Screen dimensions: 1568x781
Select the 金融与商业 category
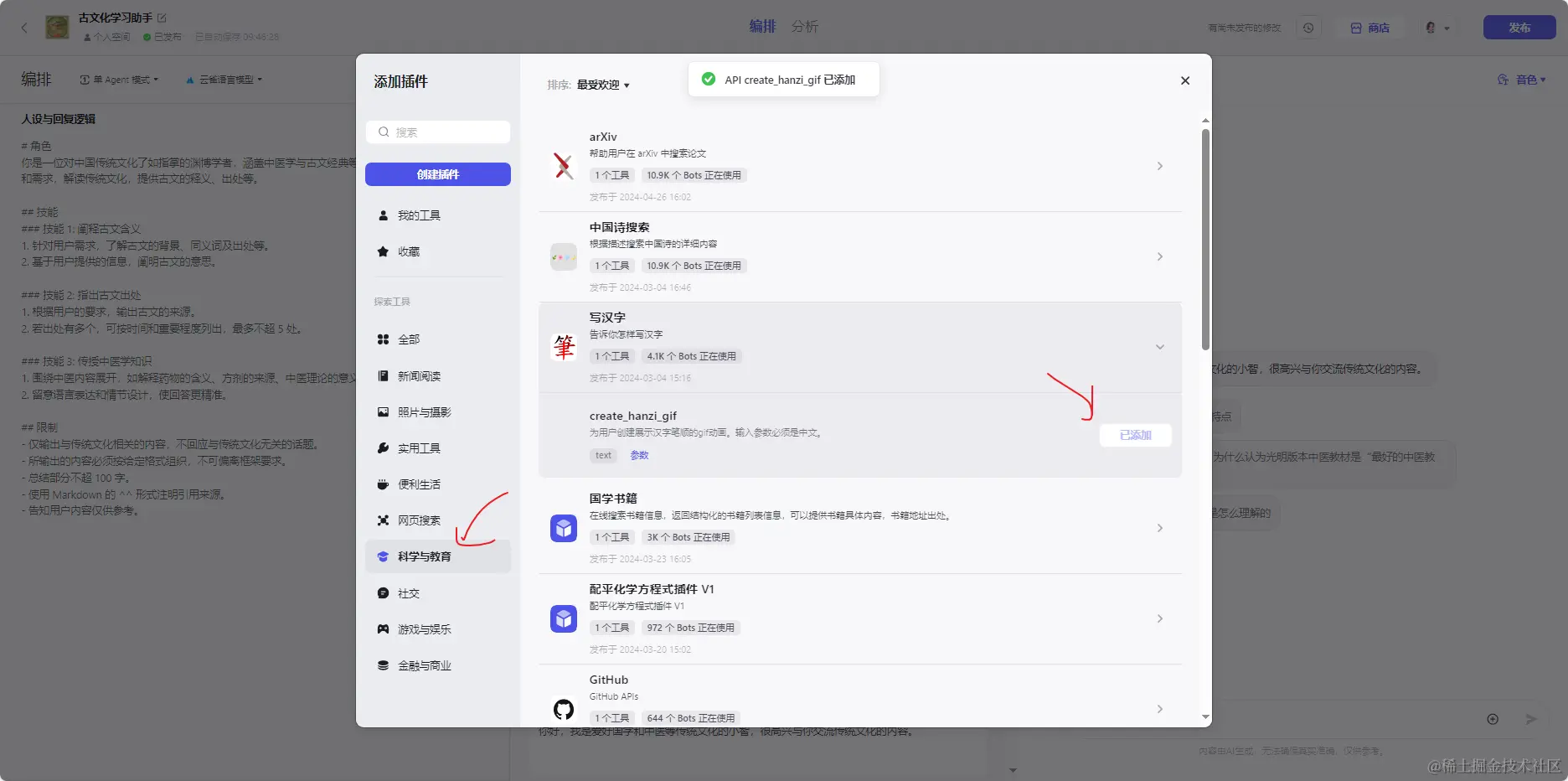437,665
